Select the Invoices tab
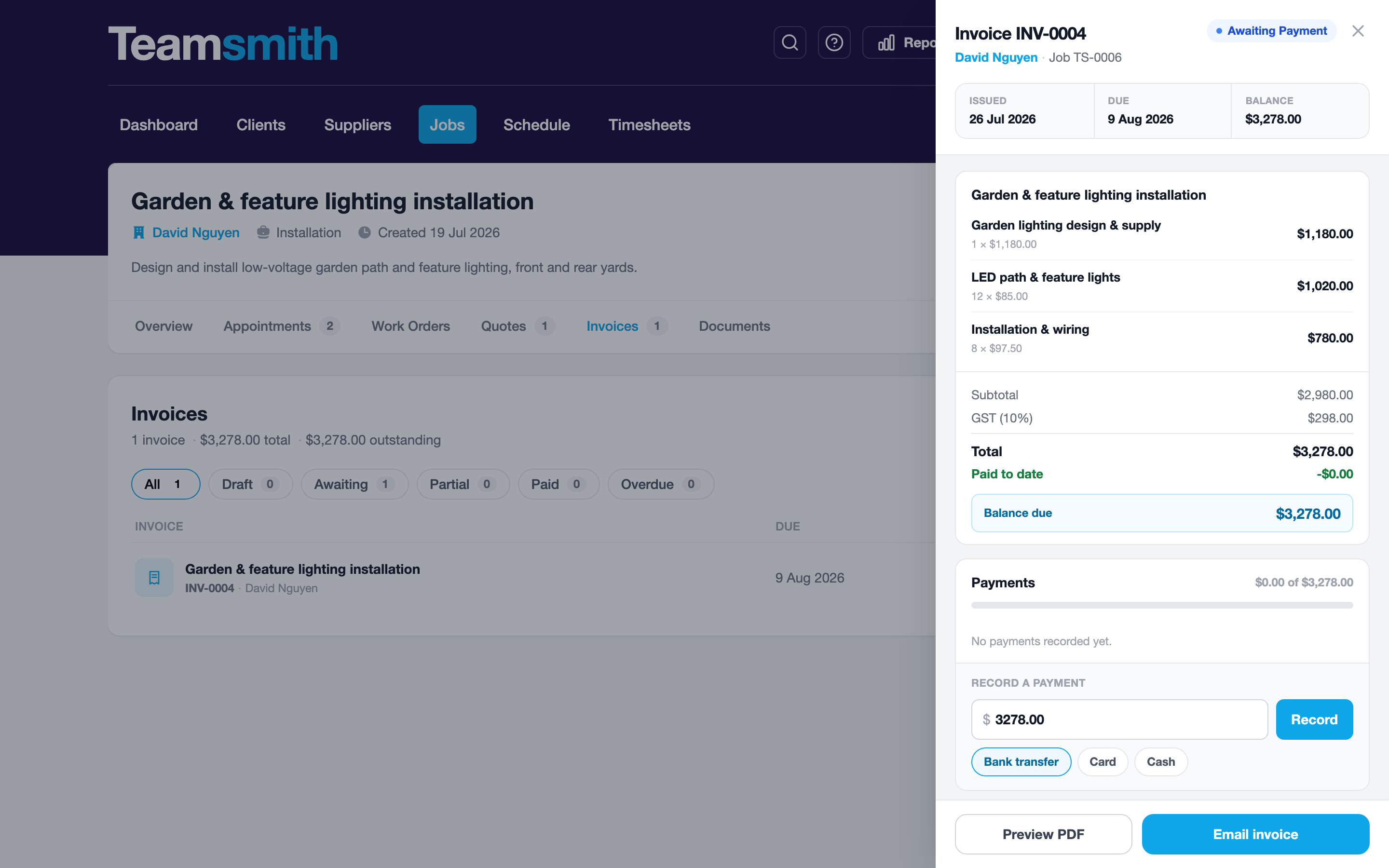Viewport: 1389px width, 868px height. (x=627, y=326)
